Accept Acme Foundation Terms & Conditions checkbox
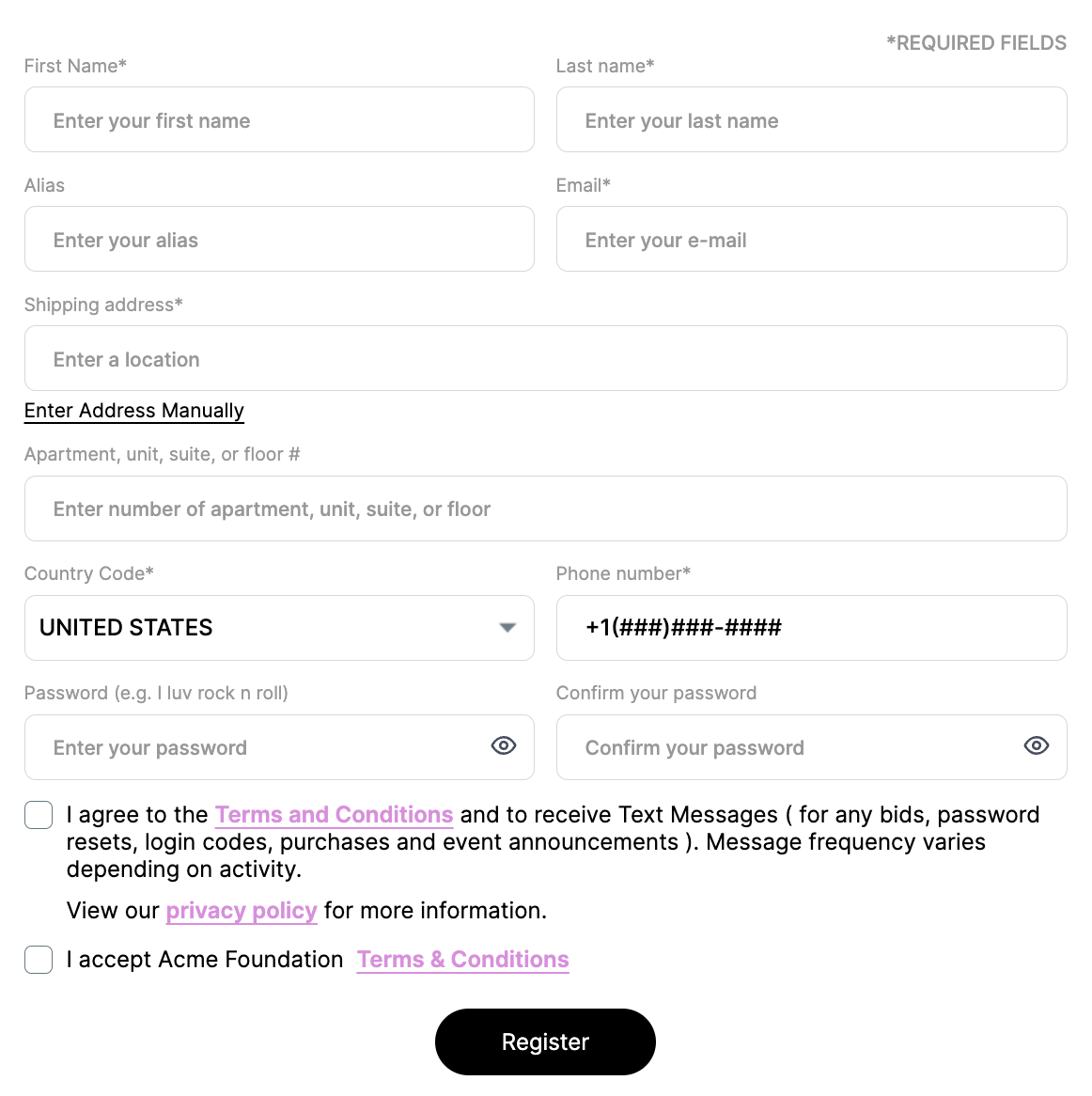Image resolution: width=1092 pixels, height=1096 pixels. [38, 960]
